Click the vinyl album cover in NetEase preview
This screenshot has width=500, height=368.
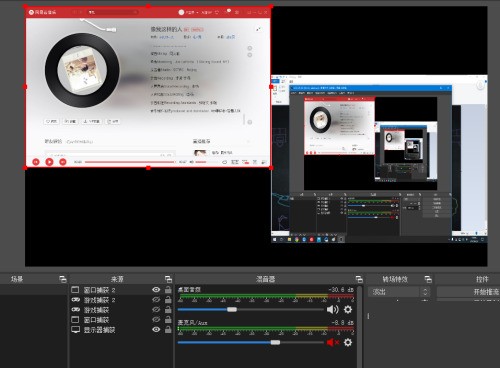82,70
